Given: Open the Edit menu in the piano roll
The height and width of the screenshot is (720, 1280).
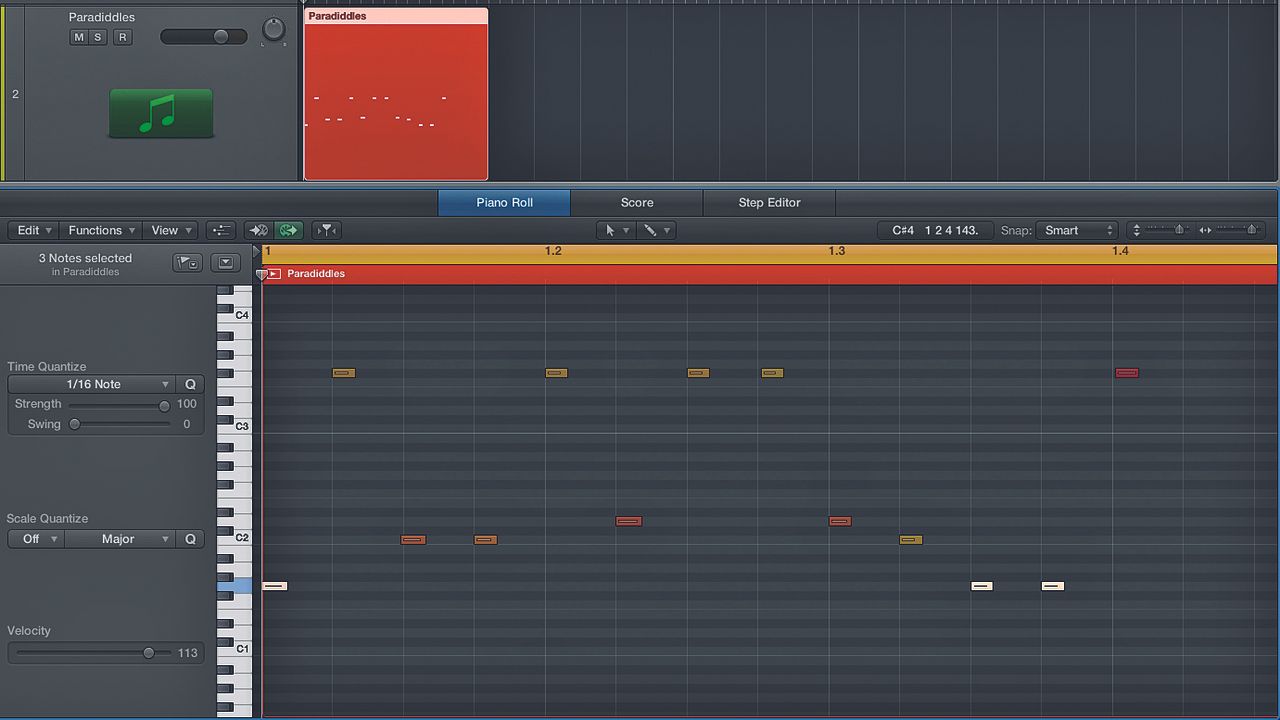Looking at the screenshot, I should pos(35,230).
